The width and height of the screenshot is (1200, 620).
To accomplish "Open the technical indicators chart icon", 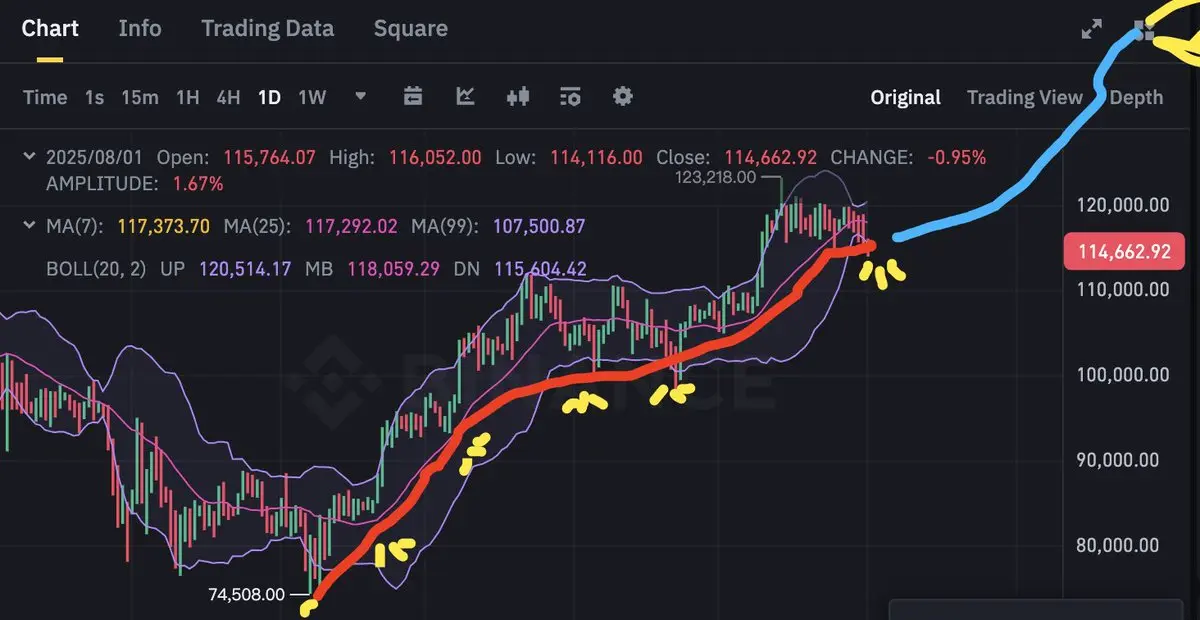I will click(x=465, y=96).
